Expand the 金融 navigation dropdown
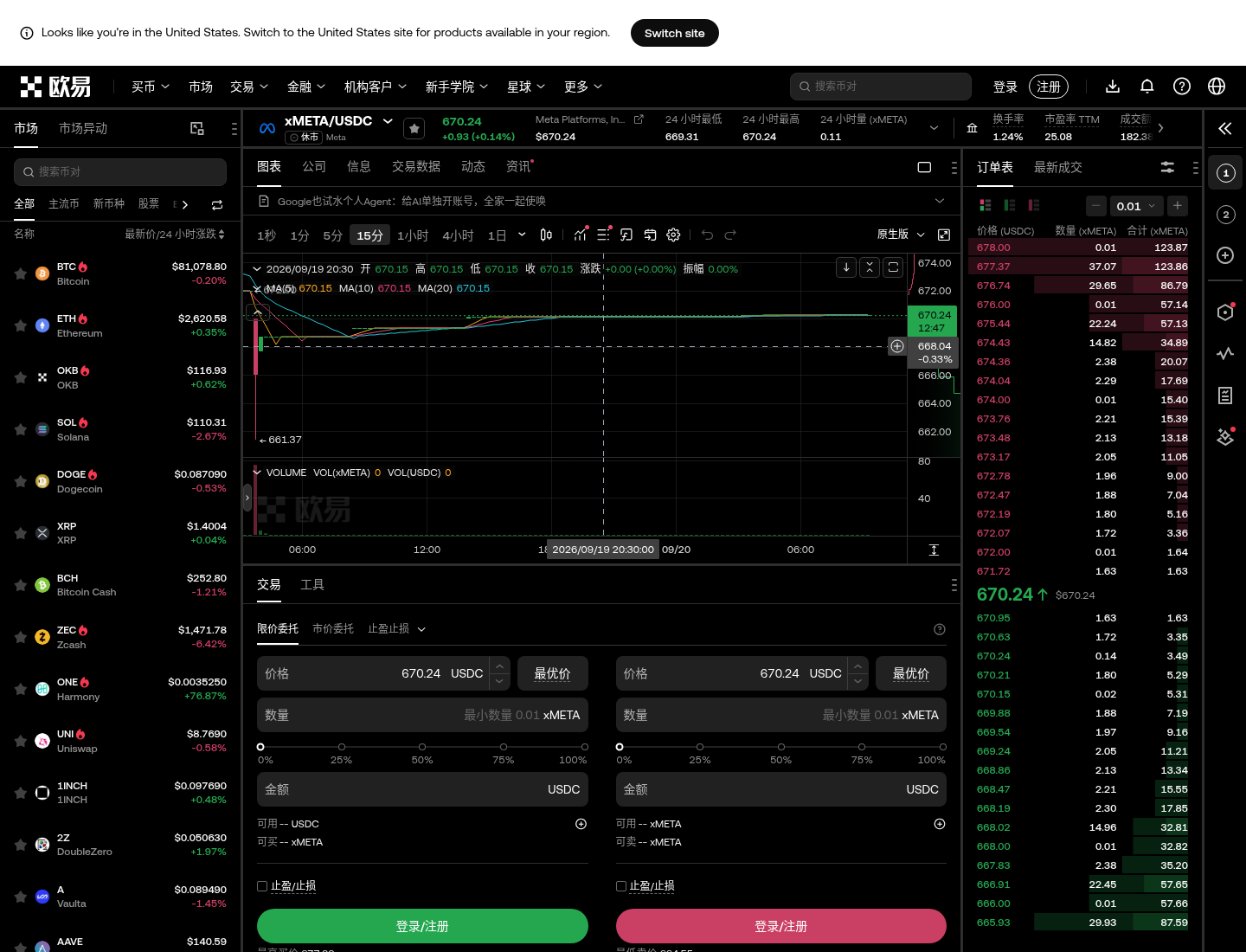The width and height of the screenshot is (1246, 952). (306, 87)
